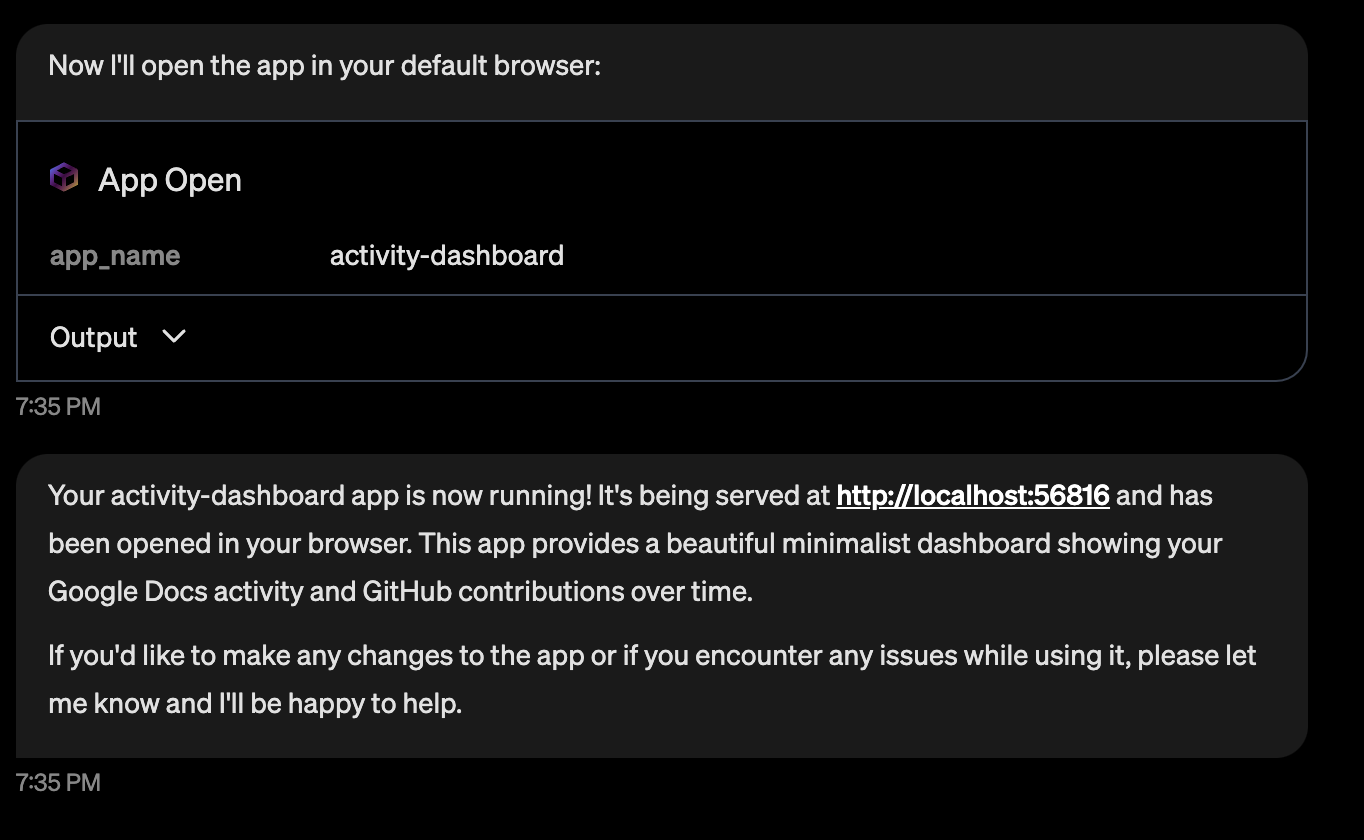
Task: Click the second 7:35 PM timestamp
Action: pyautogui.click(x=58, y=782)
